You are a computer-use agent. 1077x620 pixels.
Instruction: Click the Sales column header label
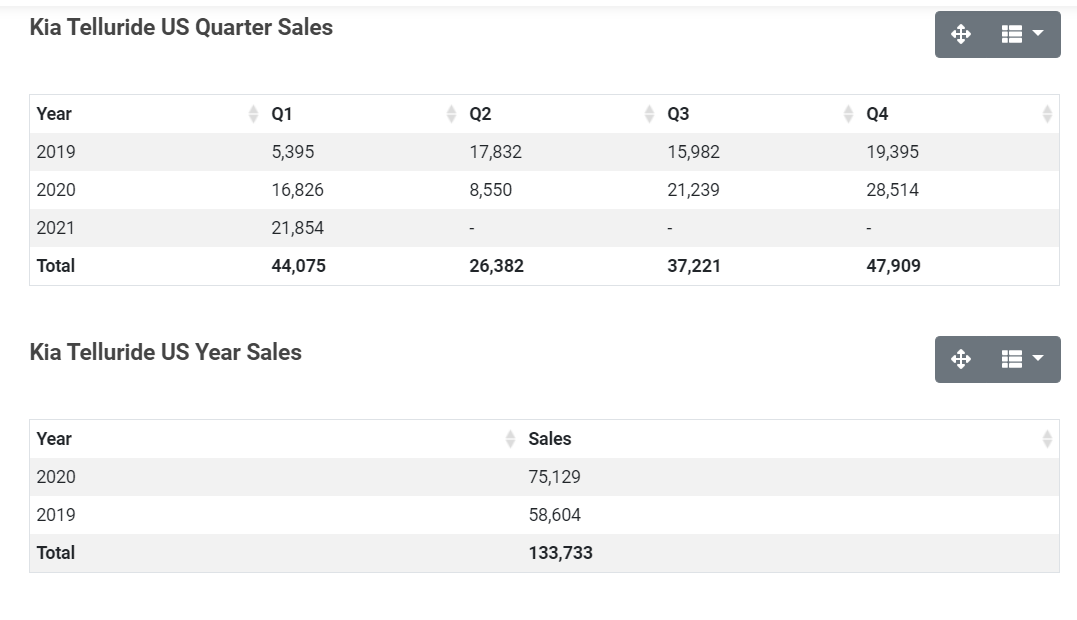tap(550, 439)
